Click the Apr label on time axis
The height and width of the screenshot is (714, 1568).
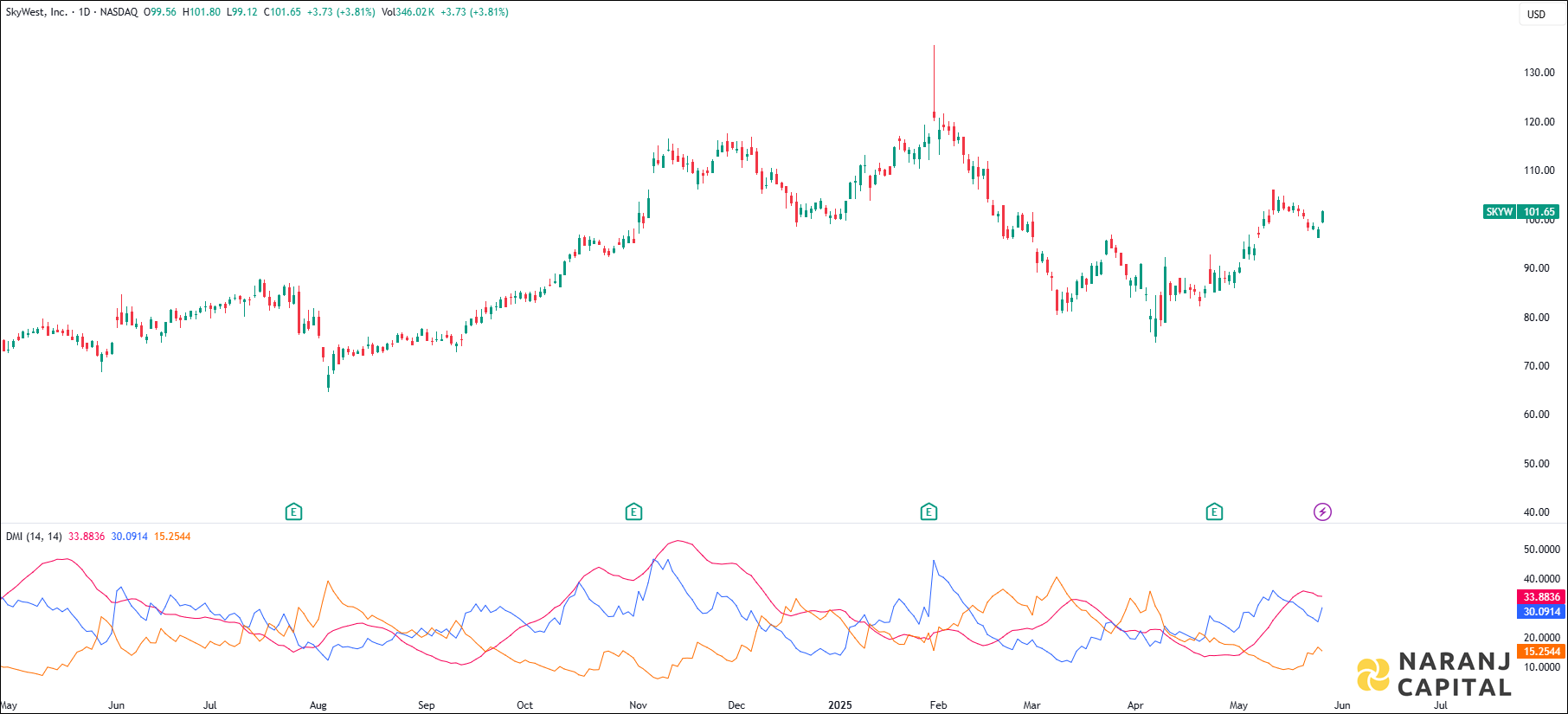pos(1135,705)
